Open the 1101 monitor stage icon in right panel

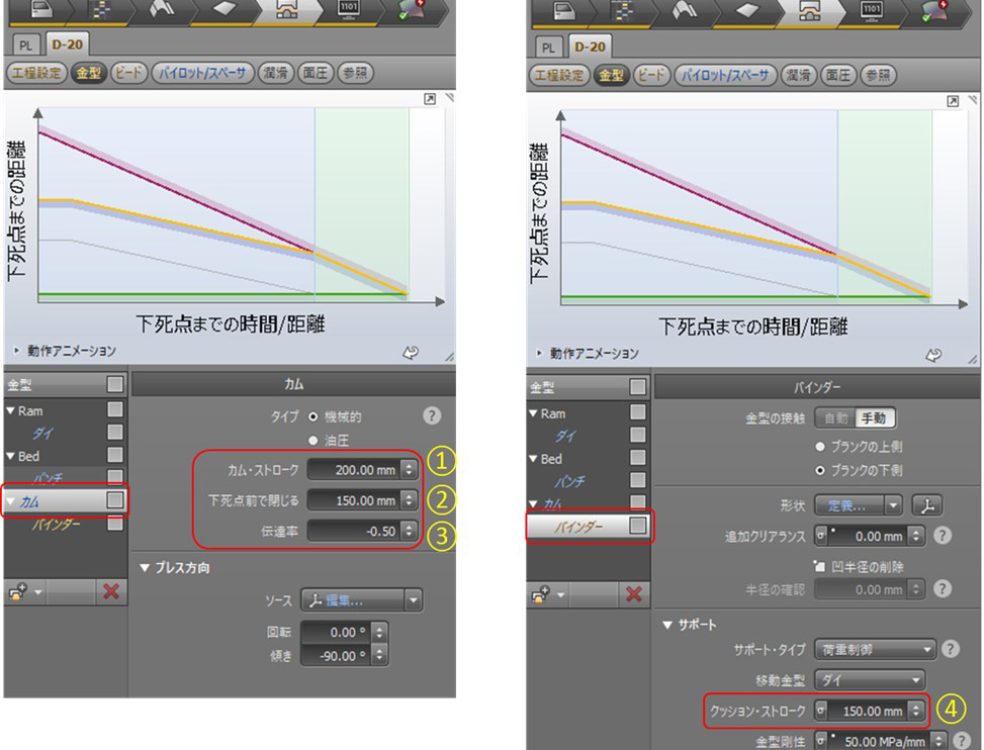point(870,10)
